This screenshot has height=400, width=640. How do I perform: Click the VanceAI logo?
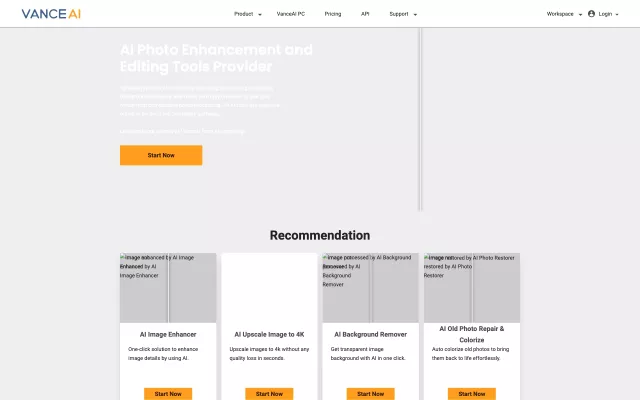46,14
